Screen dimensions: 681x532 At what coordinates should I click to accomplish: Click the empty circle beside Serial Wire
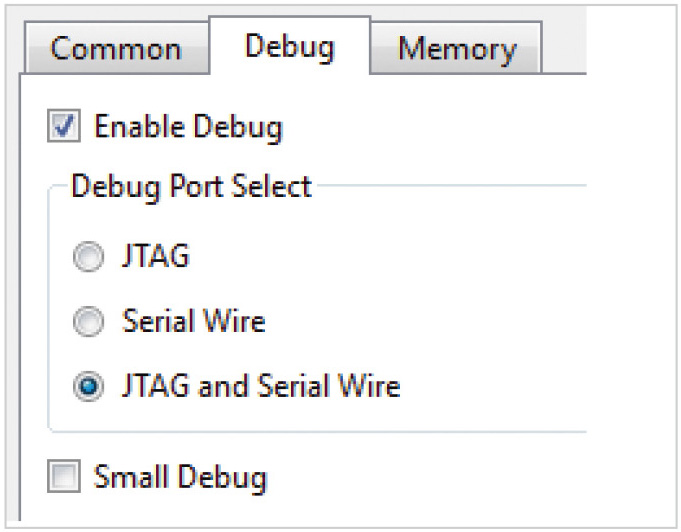click(x=89, y=322)
